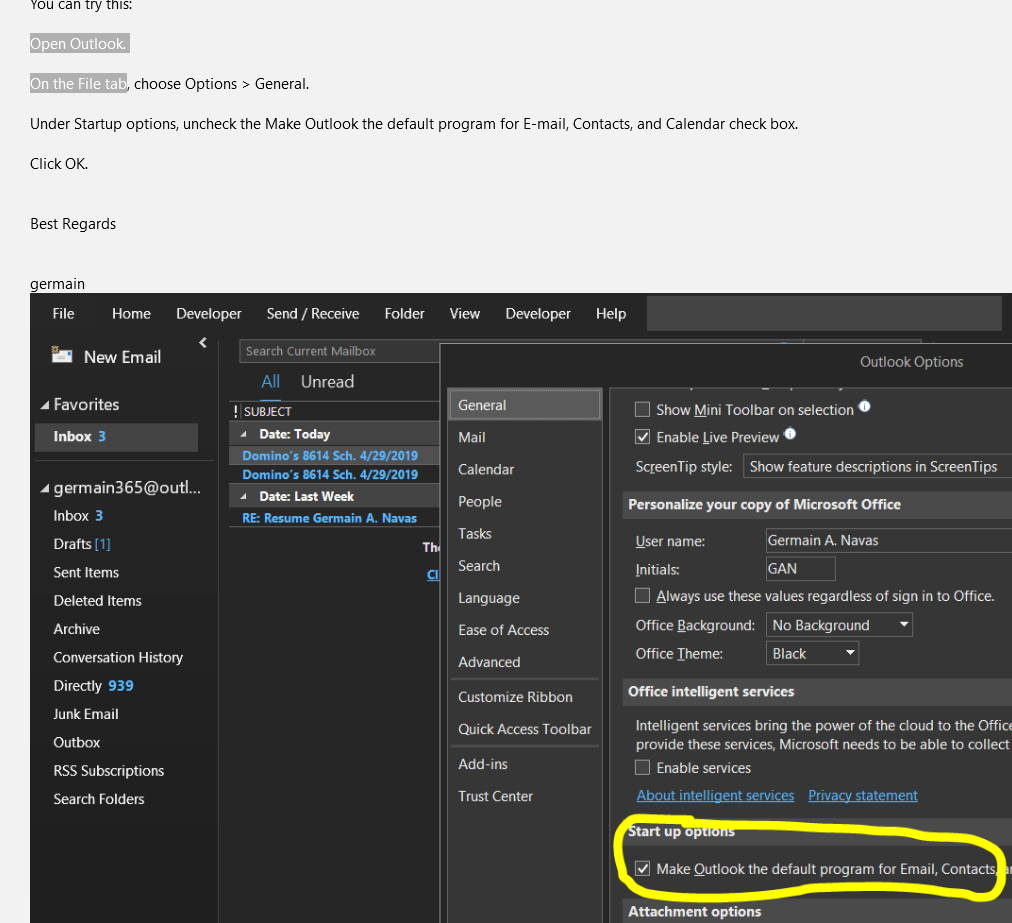This screenshot has height=923, width=1012.
Task: Uncheck Make Outlook the default program checkbox
Action: pos(642,869)
